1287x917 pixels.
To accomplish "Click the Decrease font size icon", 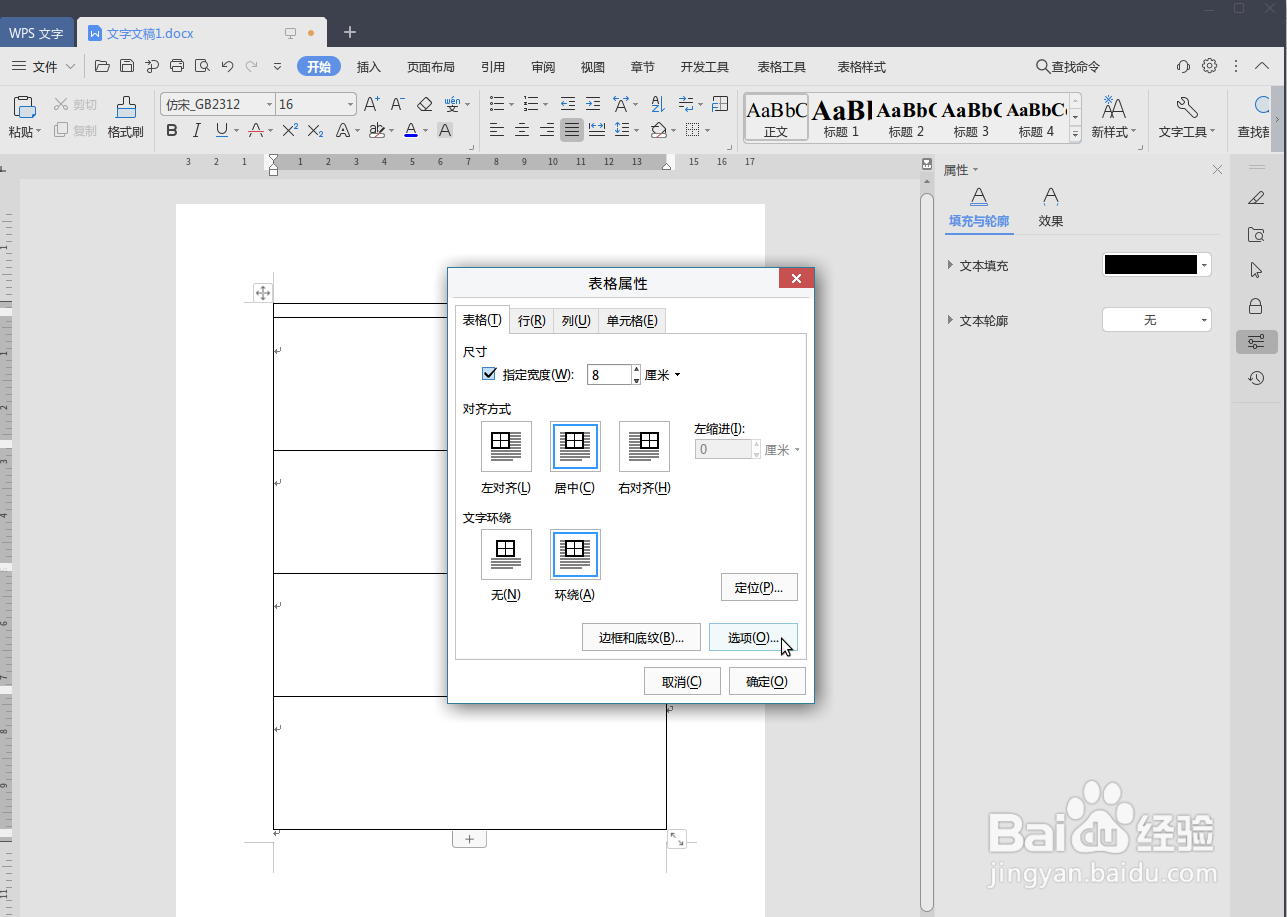I will pos(397,104).
